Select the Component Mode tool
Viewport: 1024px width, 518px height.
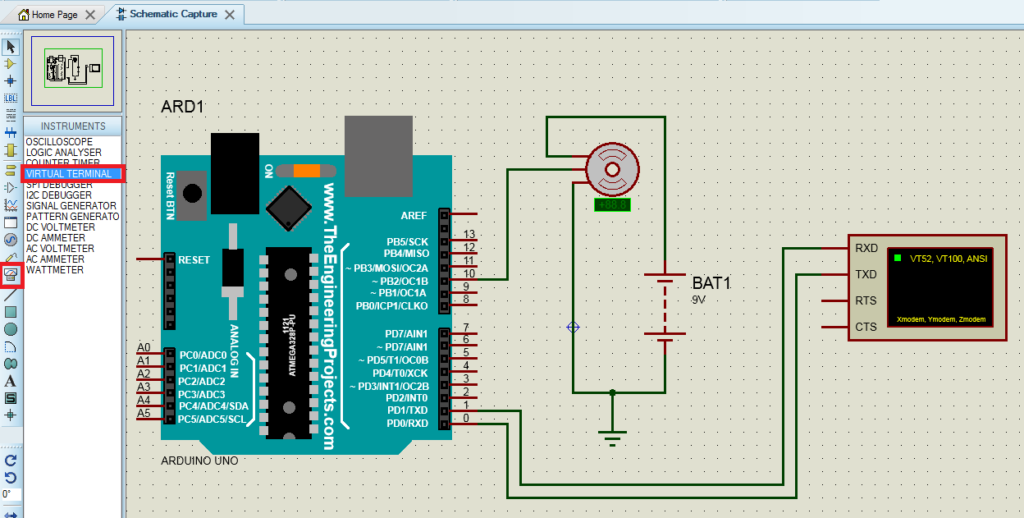11,63
